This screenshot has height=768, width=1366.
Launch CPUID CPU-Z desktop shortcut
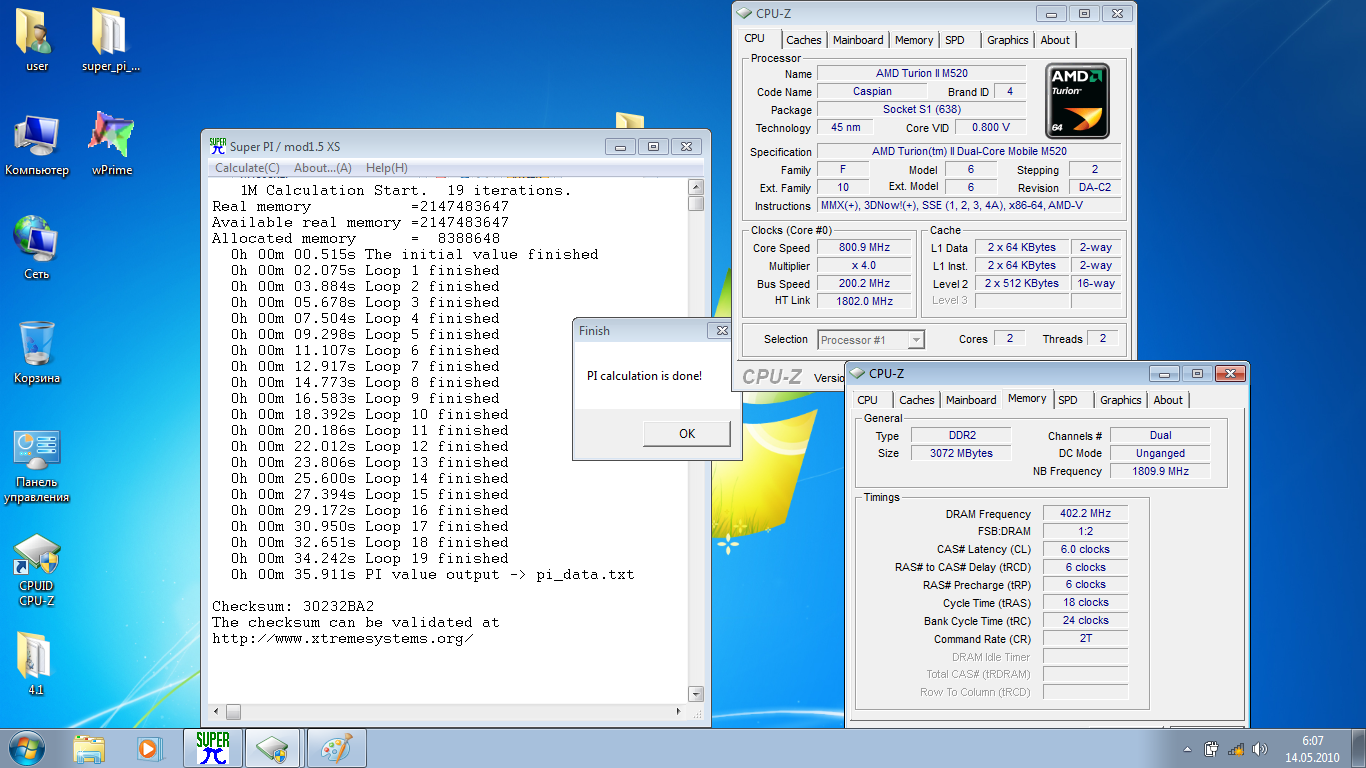click(x=37, y=570)
